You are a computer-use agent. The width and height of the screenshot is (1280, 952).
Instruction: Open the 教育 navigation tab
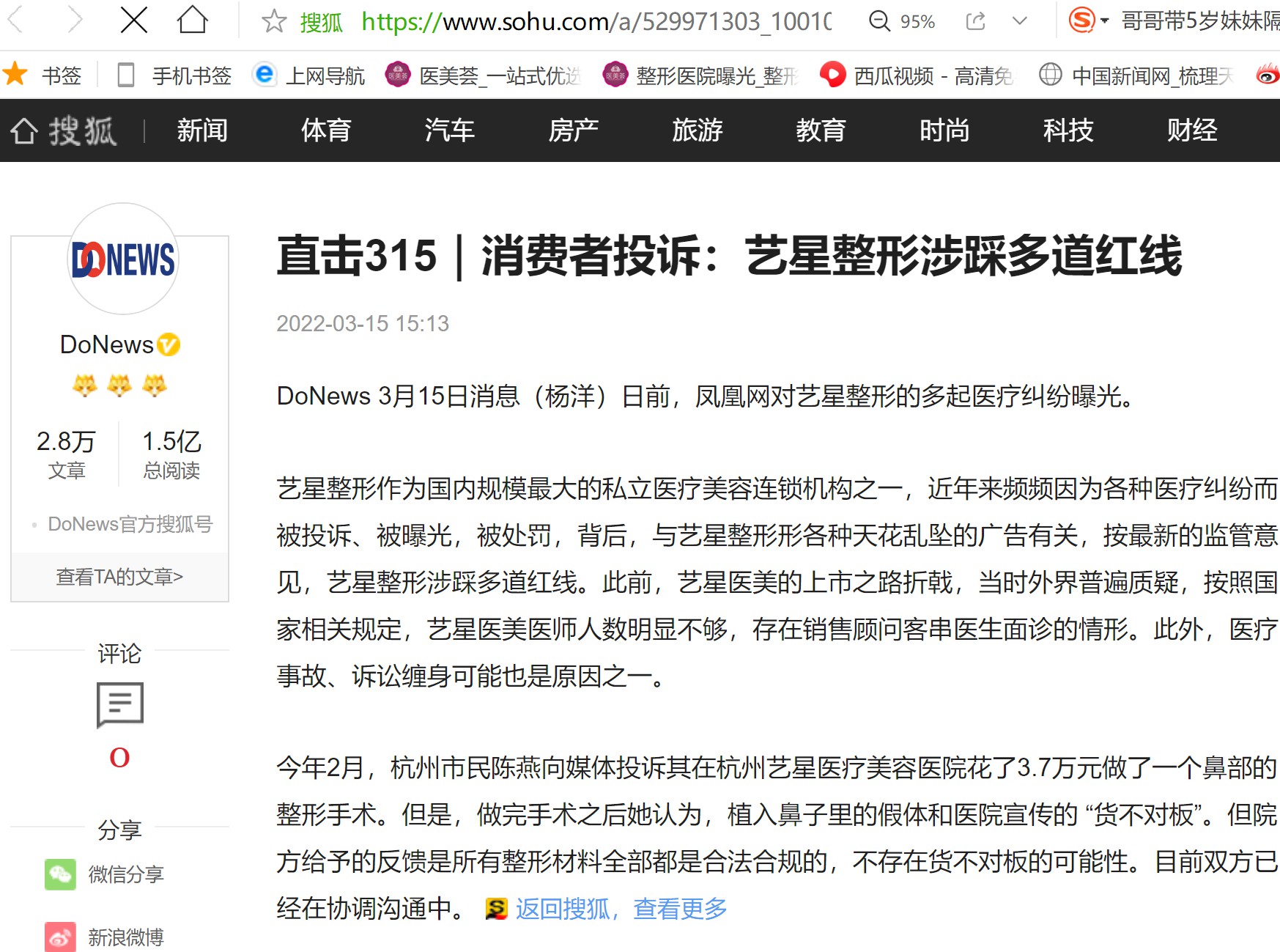pos(821,130)
